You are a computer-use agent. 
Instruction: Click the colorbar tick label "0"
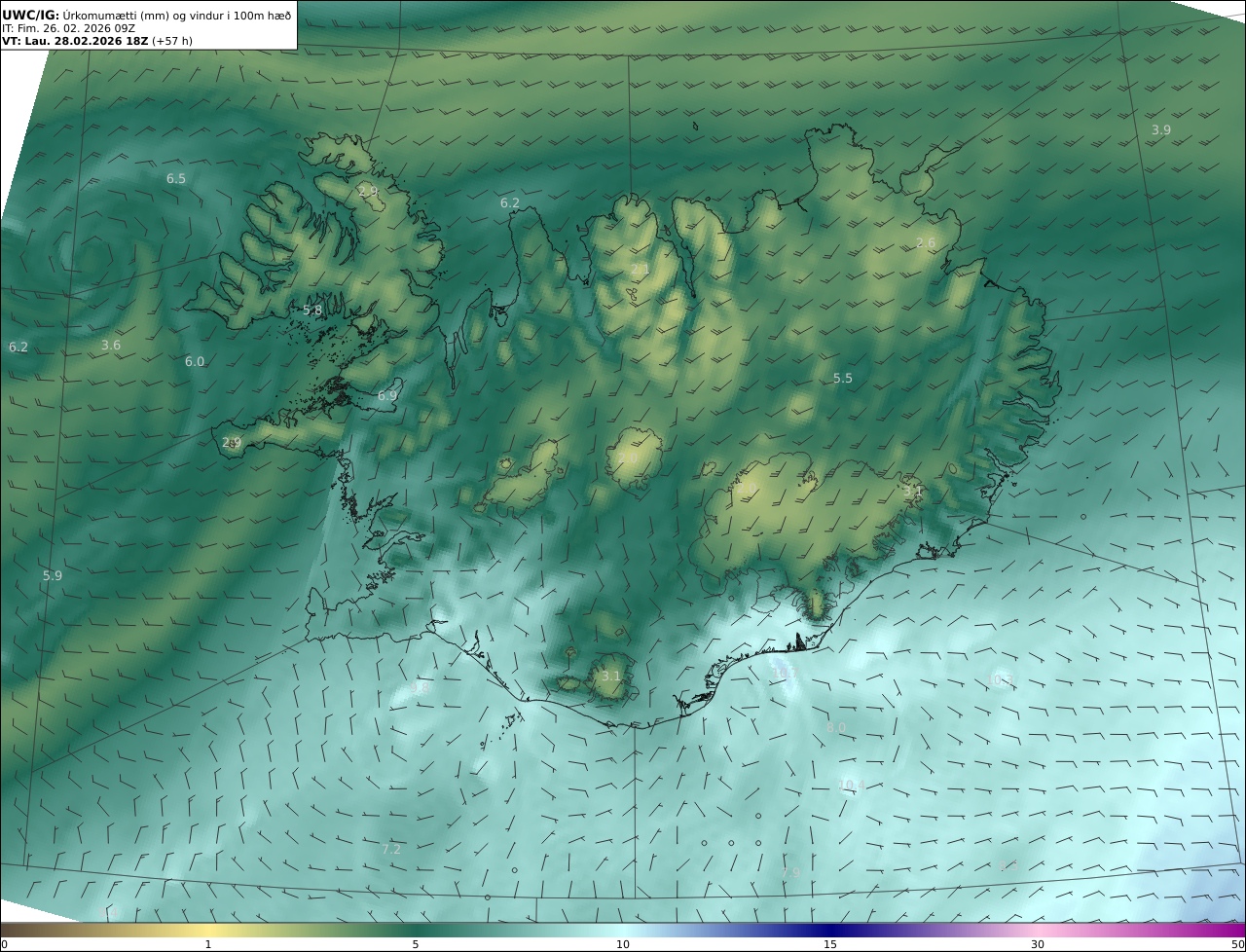4,944
